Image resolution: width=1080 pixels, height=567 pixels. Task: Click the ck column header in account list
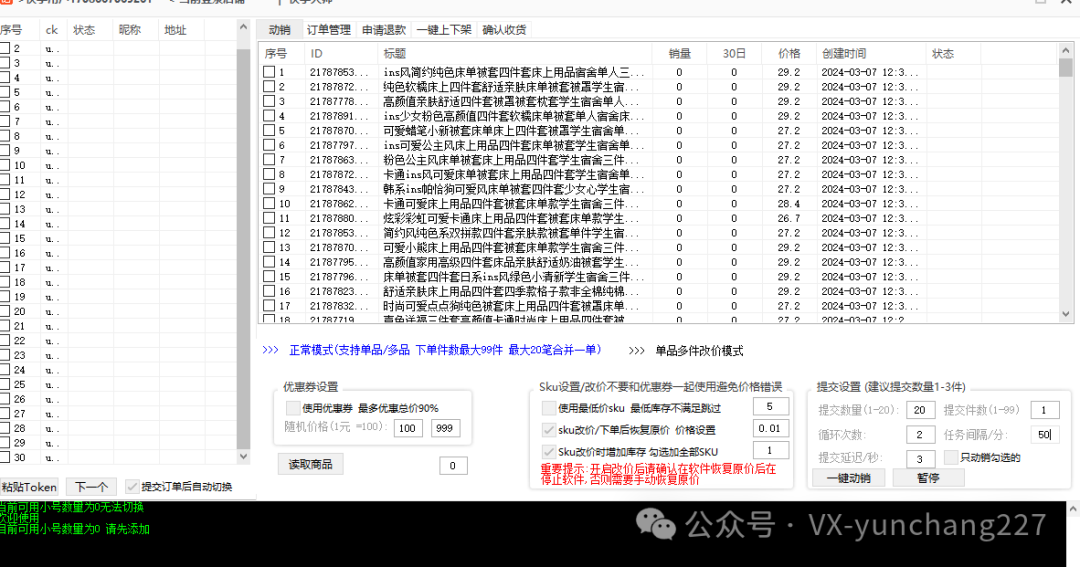point(52,30)
